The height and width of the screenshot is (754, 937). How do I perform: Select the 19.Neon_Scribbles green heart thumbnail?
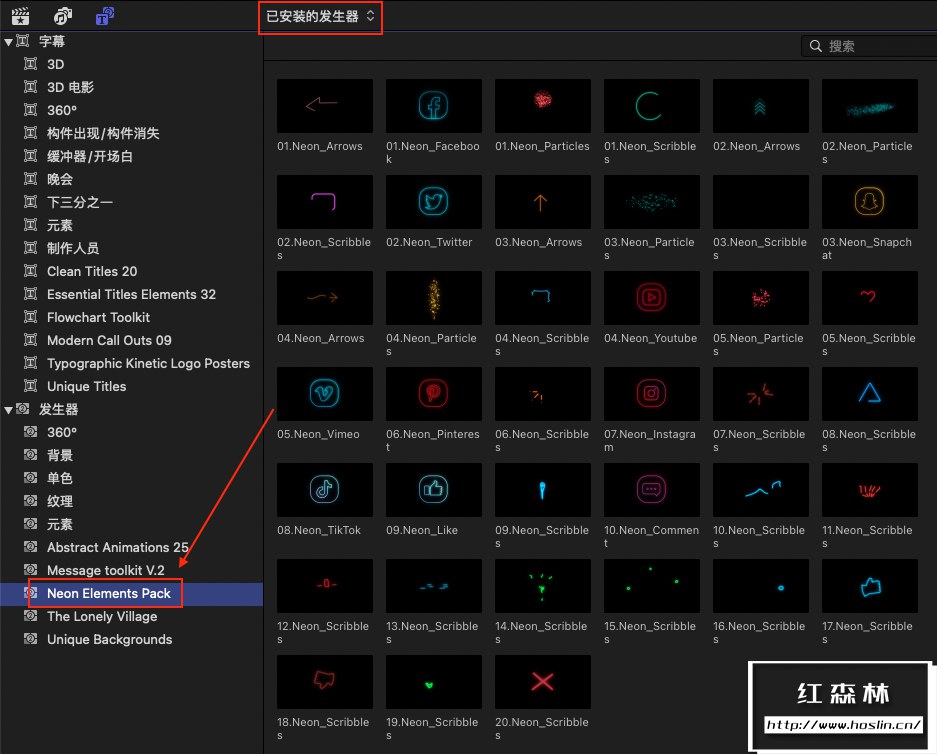(434, 682)
